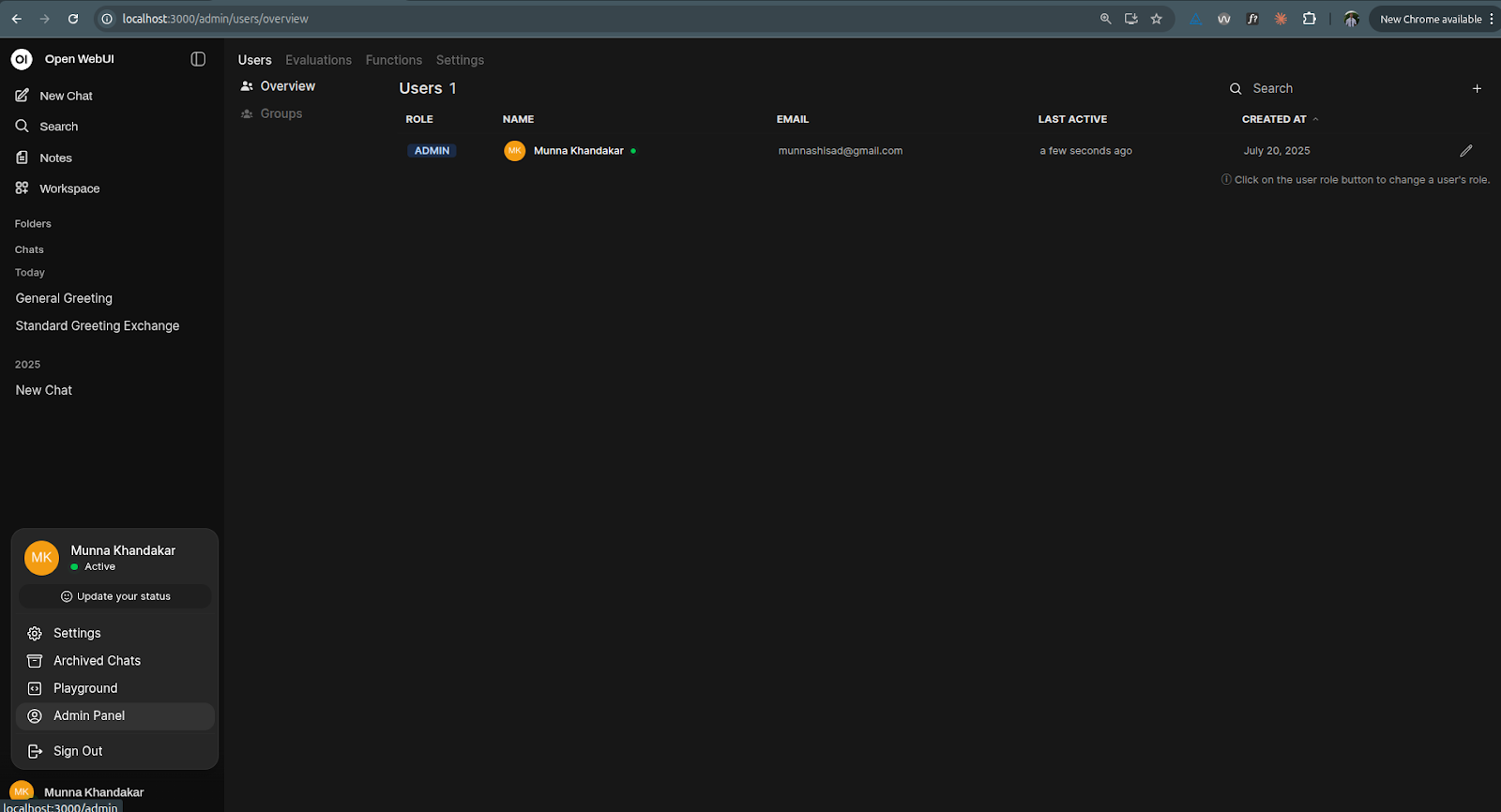Open Workspace from the sidebar
Viewport: 1501px width, 812px height.
(x=68, y=188)
